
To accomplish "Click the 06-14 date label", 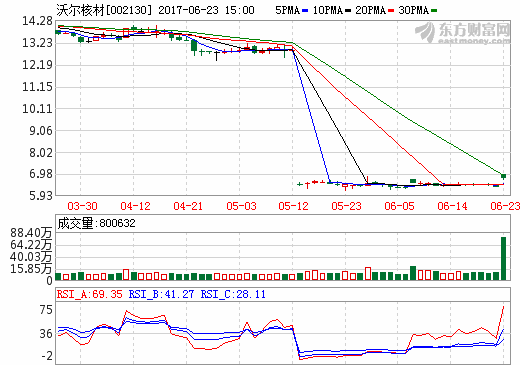I will pos(452,206).
